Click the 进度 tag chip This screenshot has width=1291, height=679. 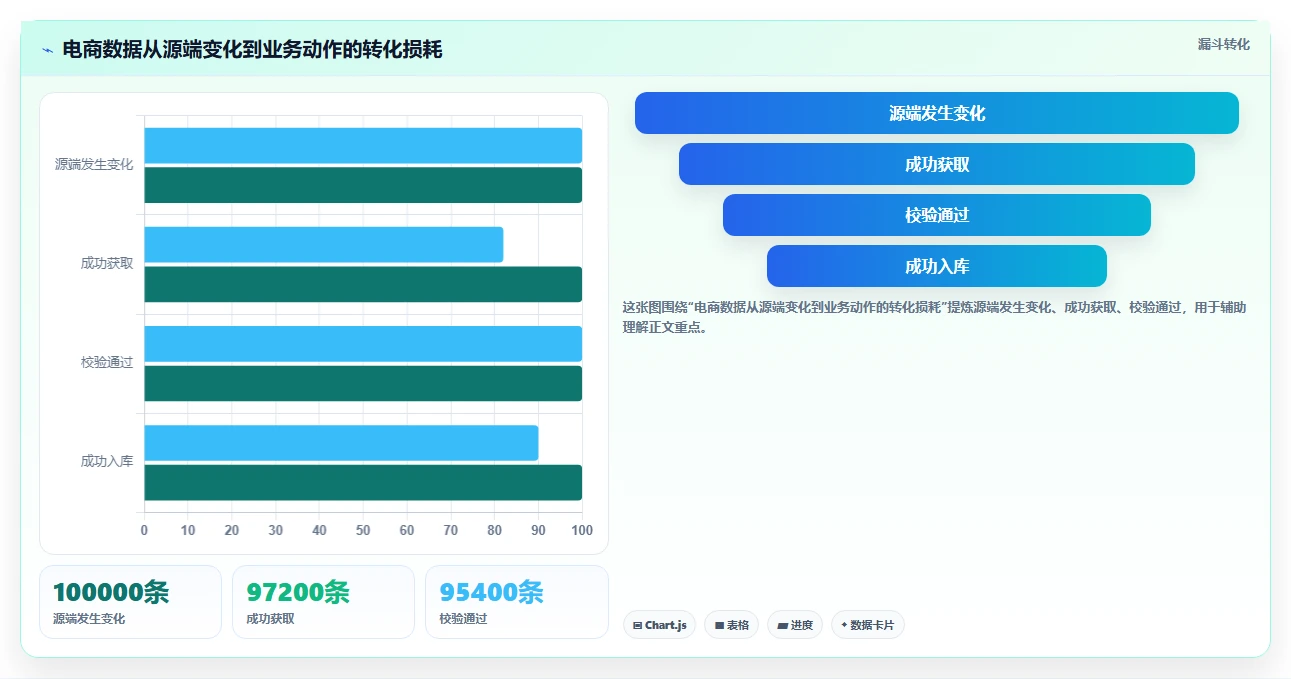pyautogui.click(x=795, y=625)
